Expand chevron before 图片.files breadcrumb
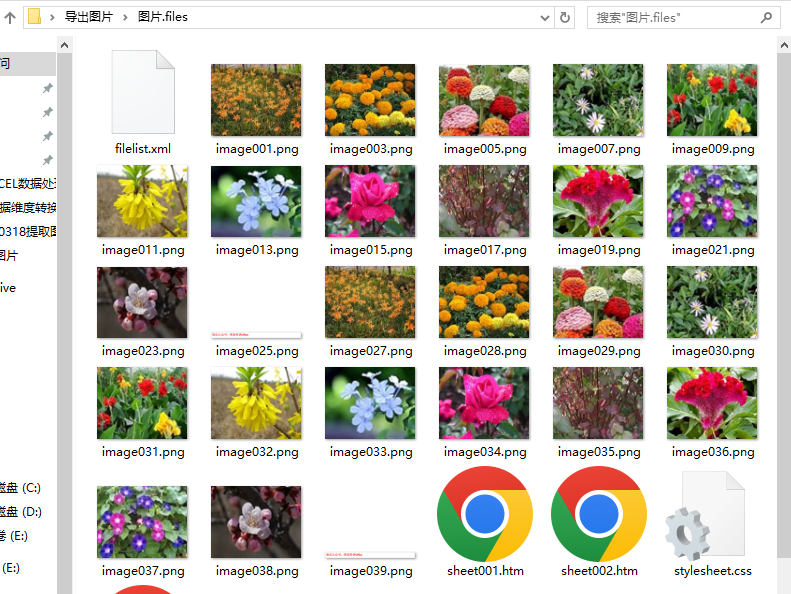 pos(125,18)
